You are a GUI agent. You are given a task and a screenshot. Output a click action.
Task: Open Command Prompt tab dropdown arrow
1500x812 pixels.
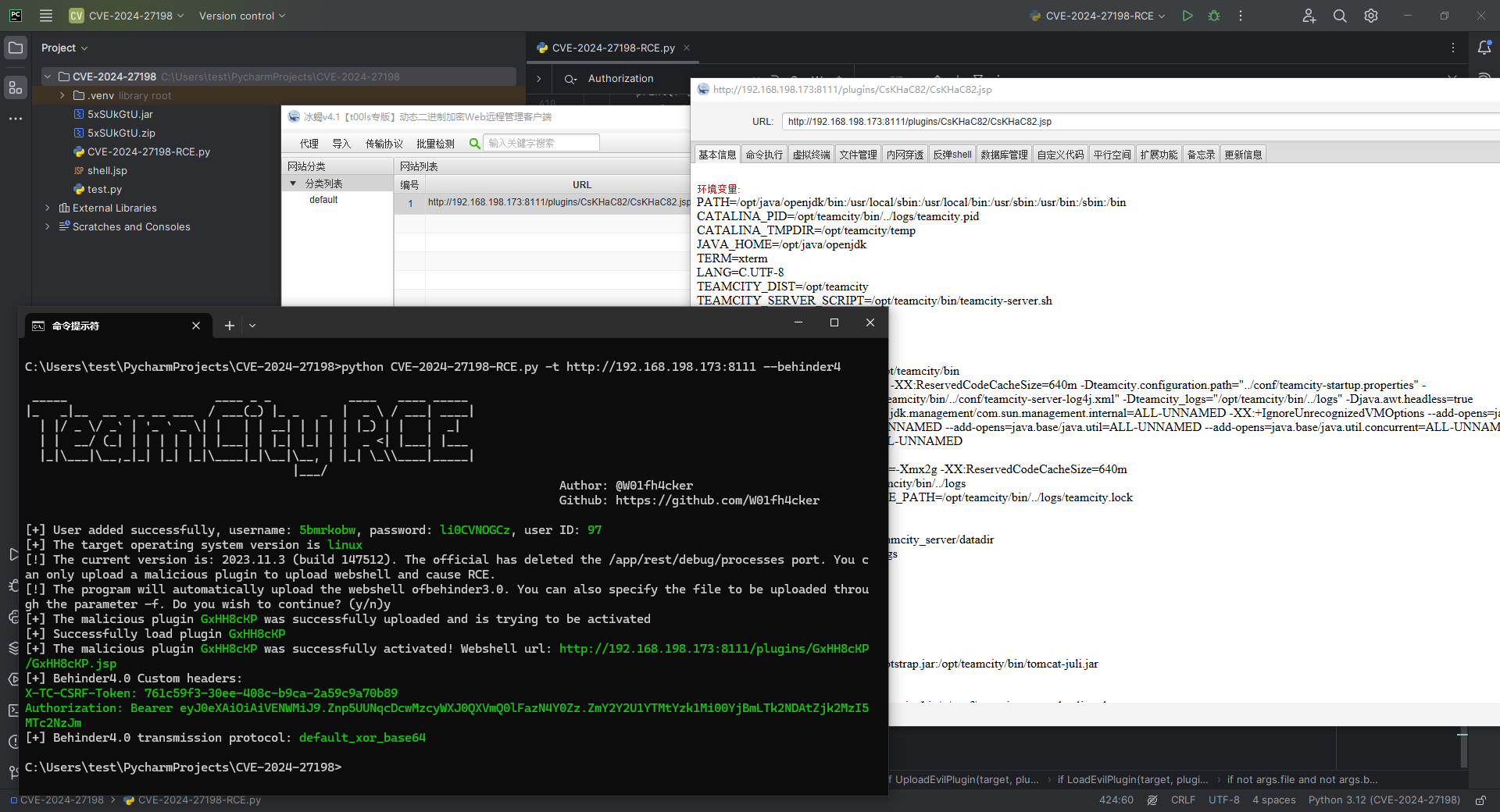pyautogui.click(x=252, y=326)
